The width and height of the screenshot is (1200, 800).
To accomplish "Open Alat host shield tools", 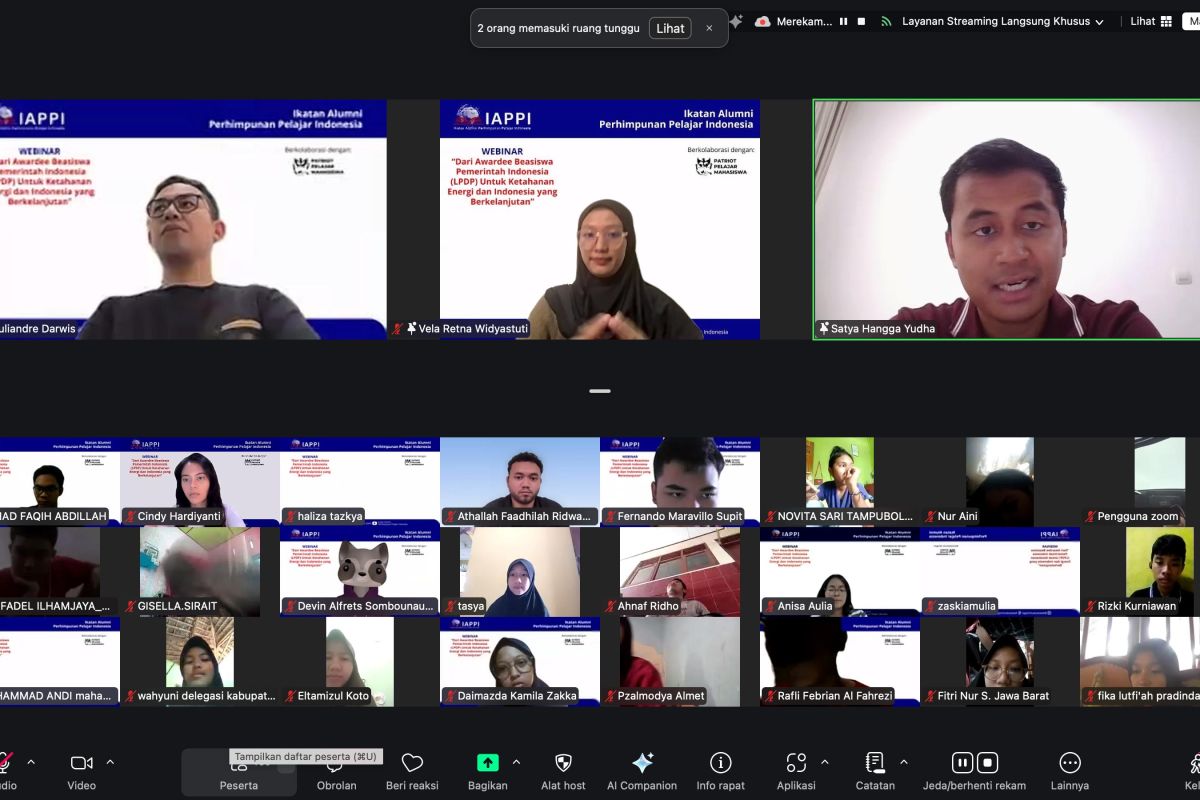I will pos(563,763).
